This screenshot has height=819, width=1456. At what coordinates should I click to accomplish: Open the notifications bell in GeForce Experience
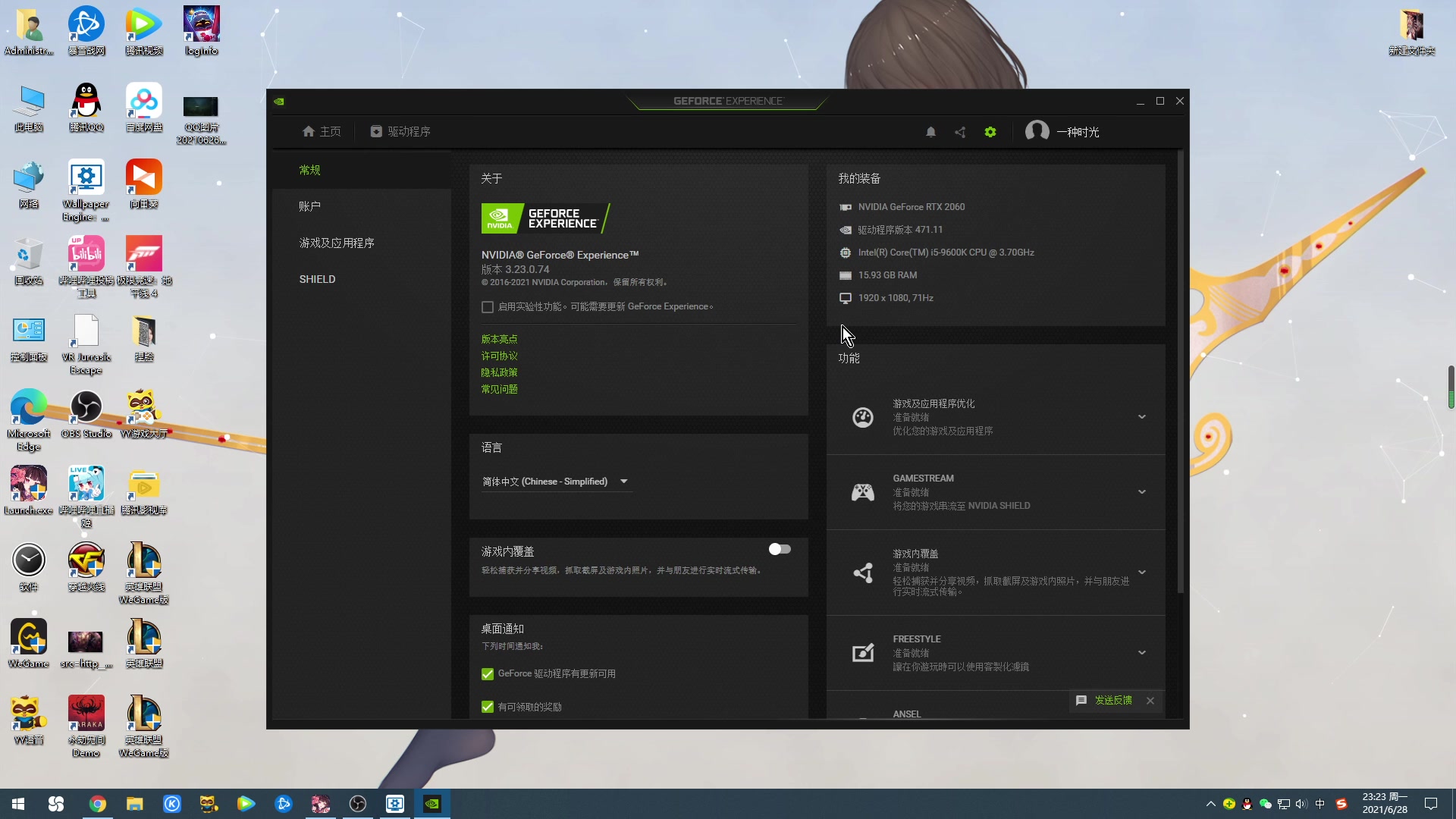pos(930,132)
